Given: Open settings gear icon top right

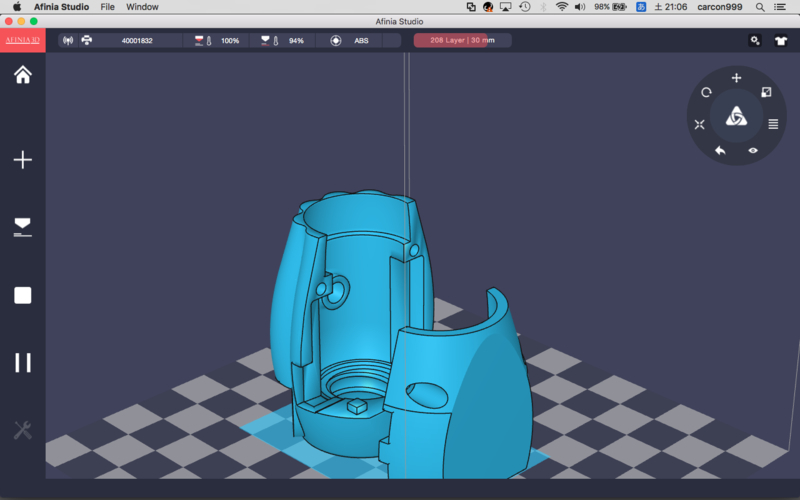Looking at the screenshot, I should tap(755, 40).
